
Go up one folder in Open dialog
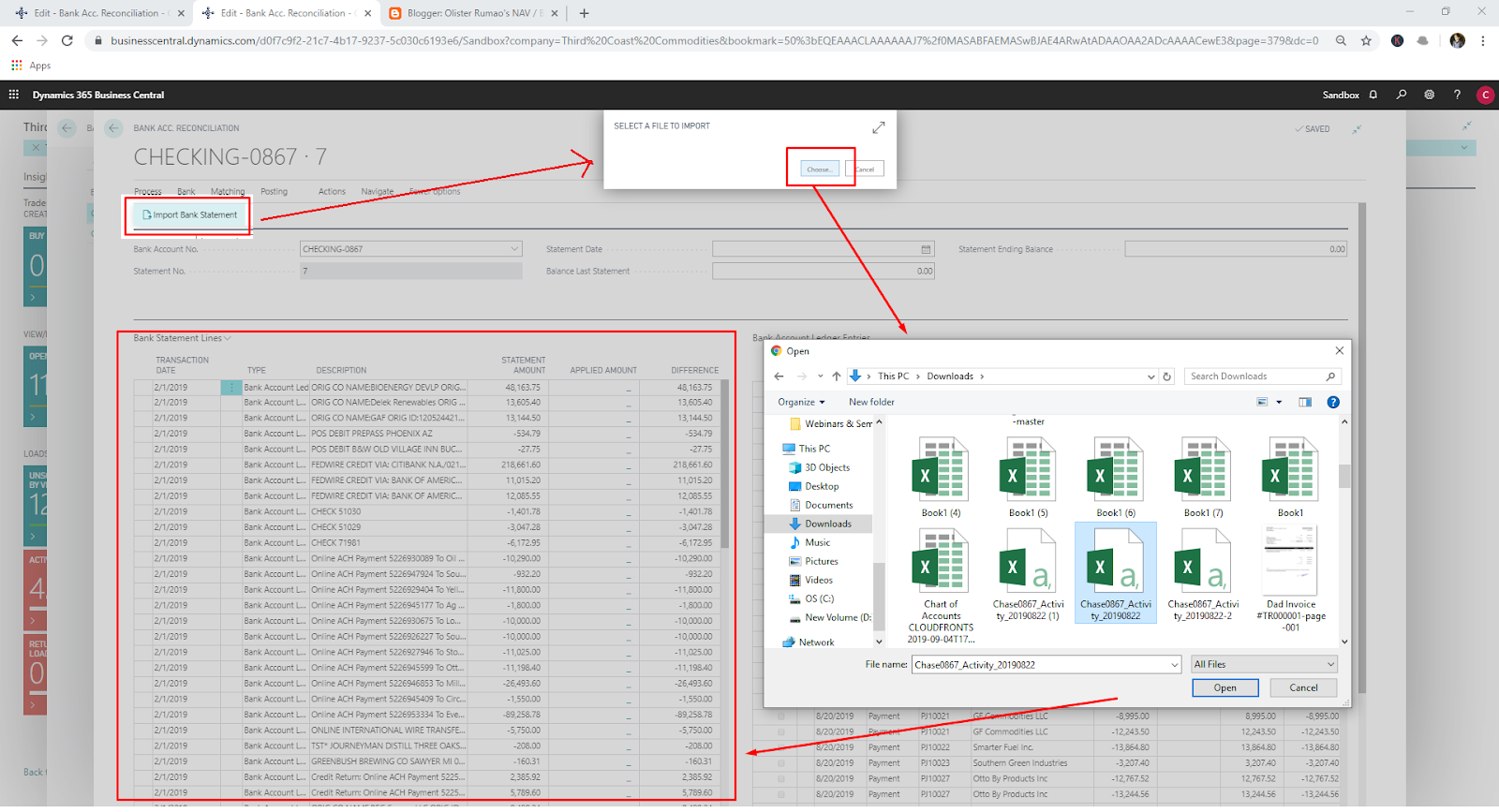(x=836, y=376)
